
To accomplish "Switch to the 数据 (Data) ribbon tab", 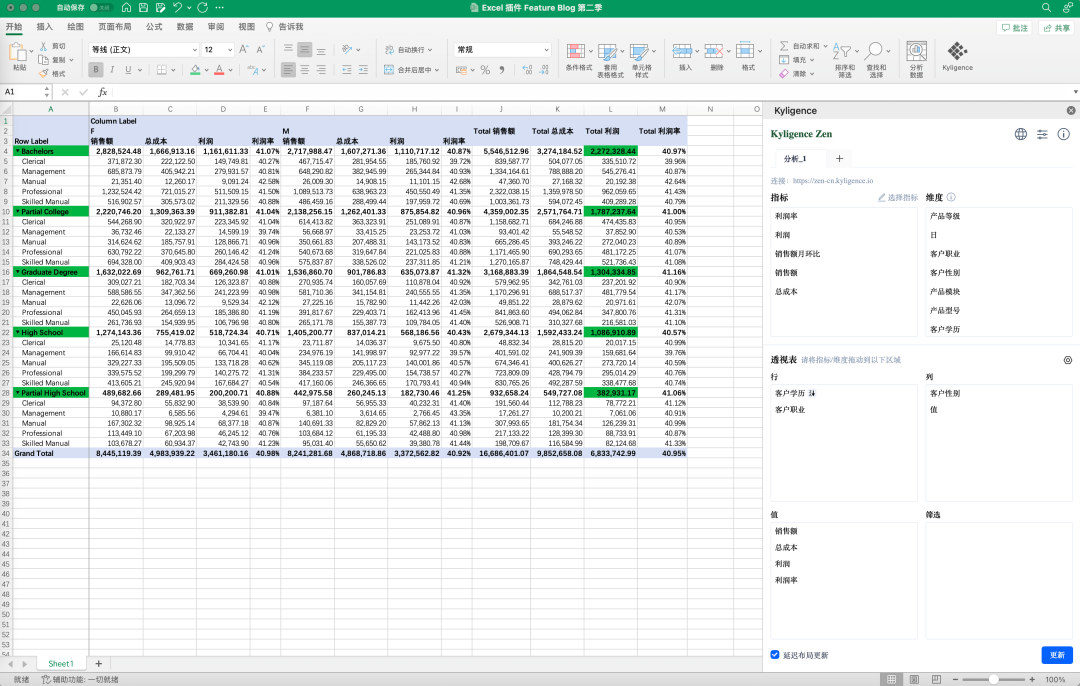I will pyautogui.click(x=185, y=27).
